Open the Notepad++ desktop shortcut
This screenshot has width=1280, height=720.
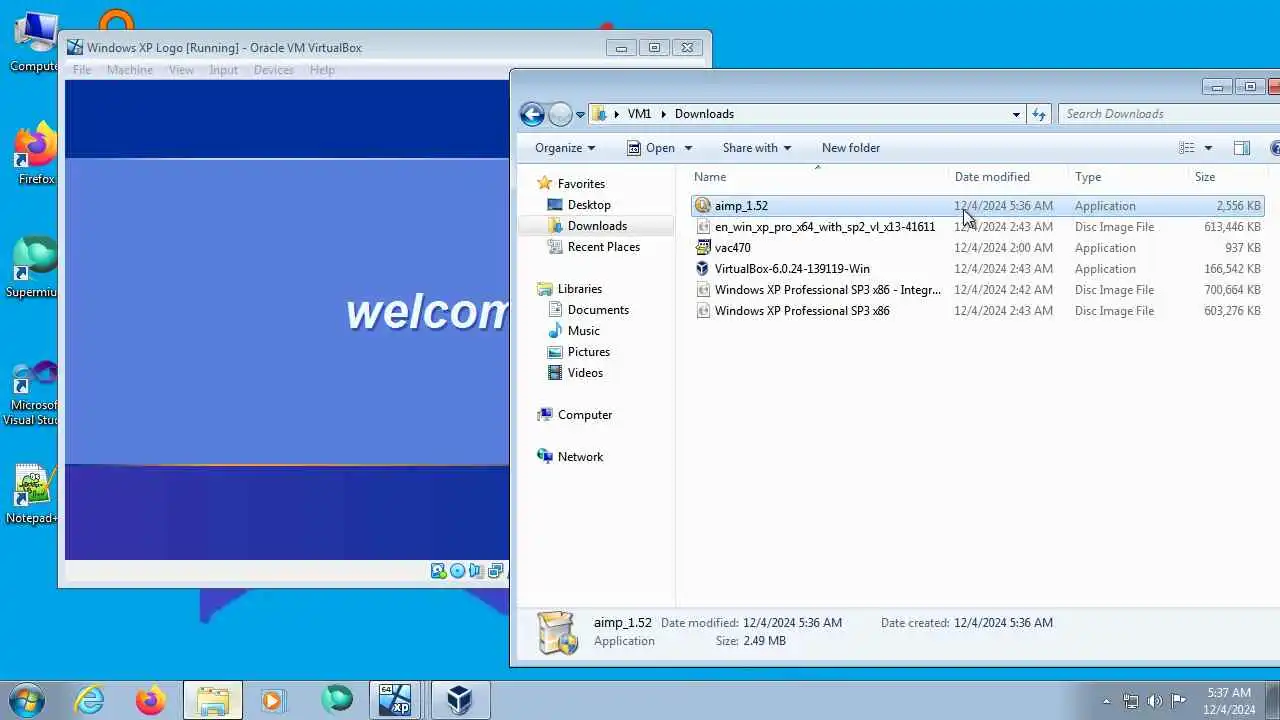(34, 494)
